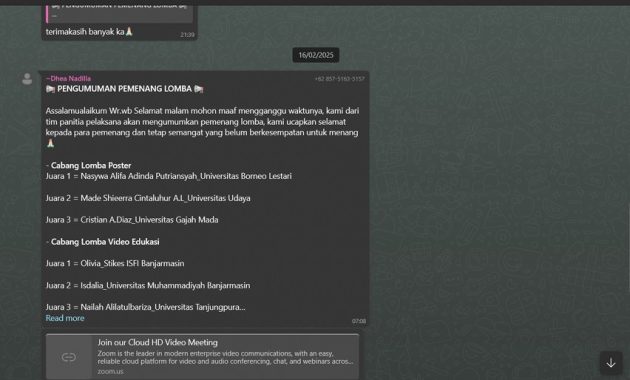The image size is (630, 380).
Task: Expand message with Read more
Action: point(65,318)
